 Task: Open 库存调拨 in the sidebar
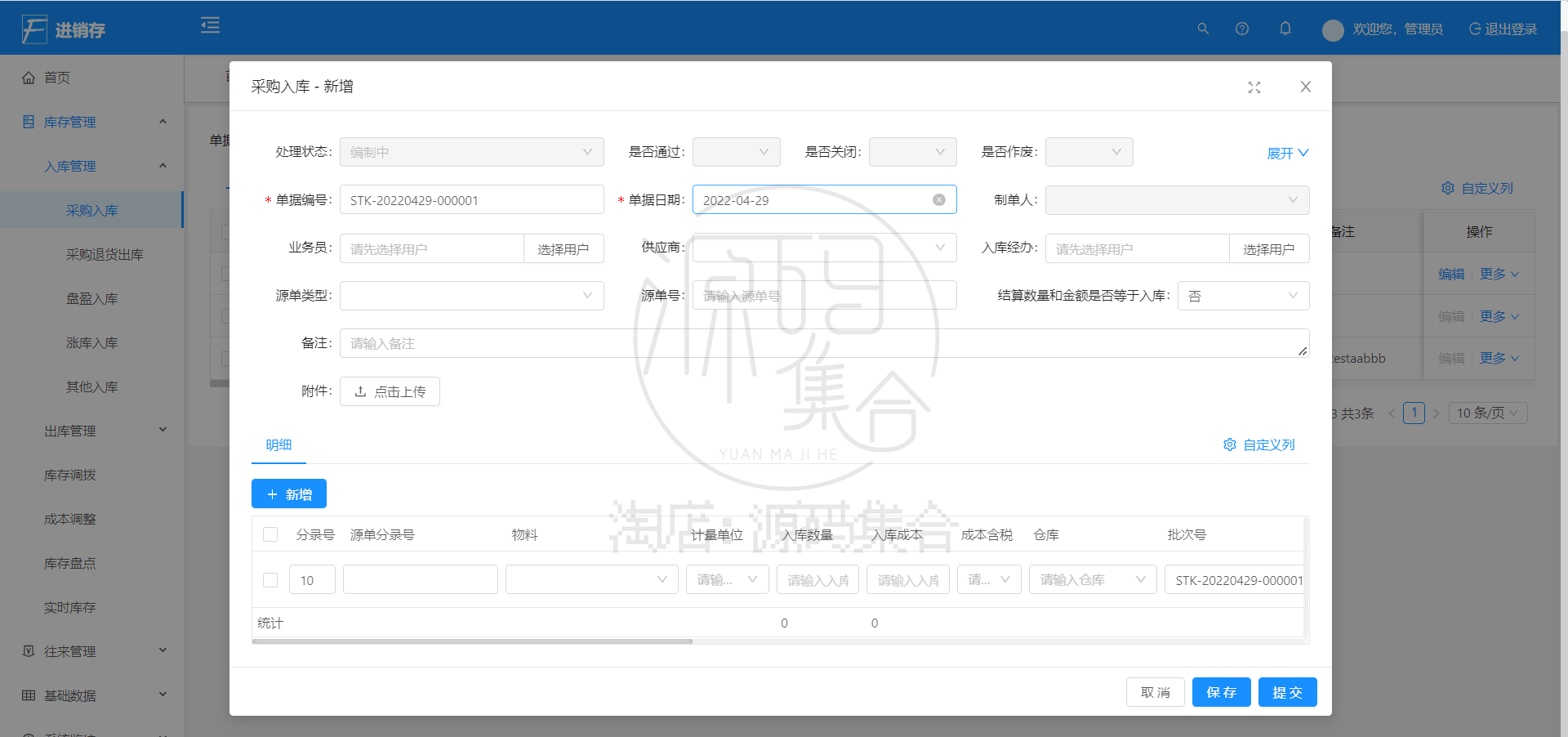point(70,475)
